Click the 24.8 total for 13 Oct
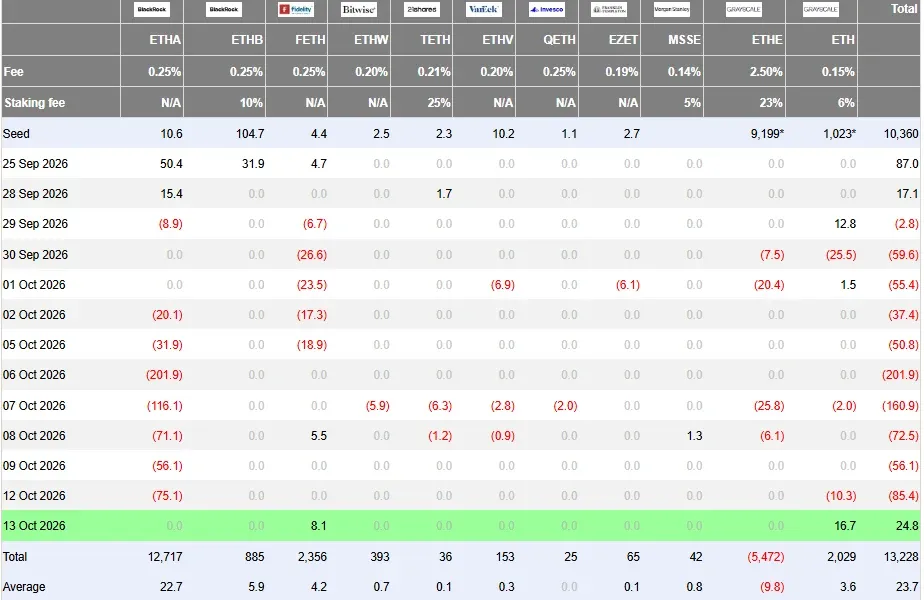Image resolution: width=924 pixels, height=600 pixels. (907, 526)
